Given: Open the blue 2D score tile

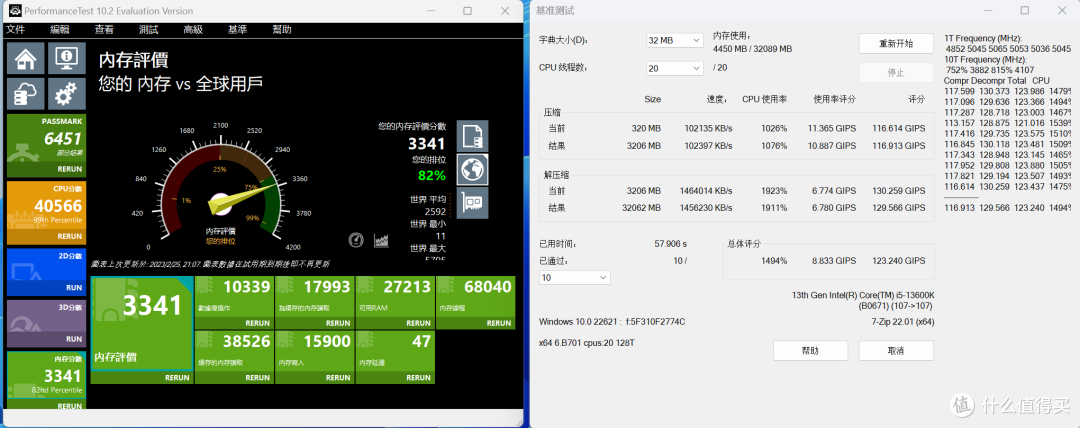Looking at the screenshot, I should point(46,271).
